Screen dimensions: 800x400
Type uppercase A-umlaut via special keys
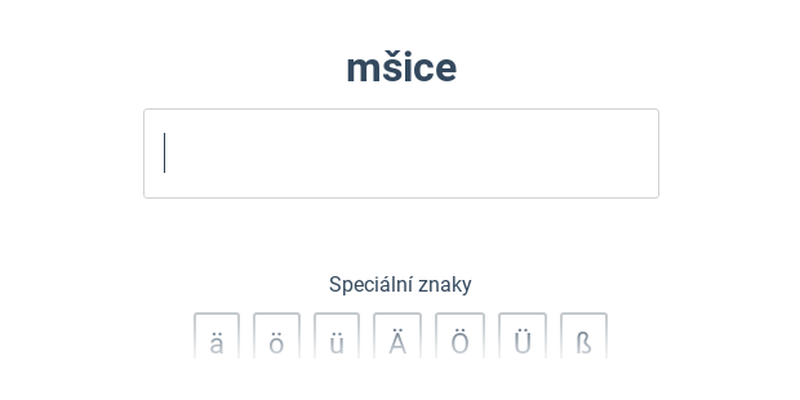click(x=397, y=338)
